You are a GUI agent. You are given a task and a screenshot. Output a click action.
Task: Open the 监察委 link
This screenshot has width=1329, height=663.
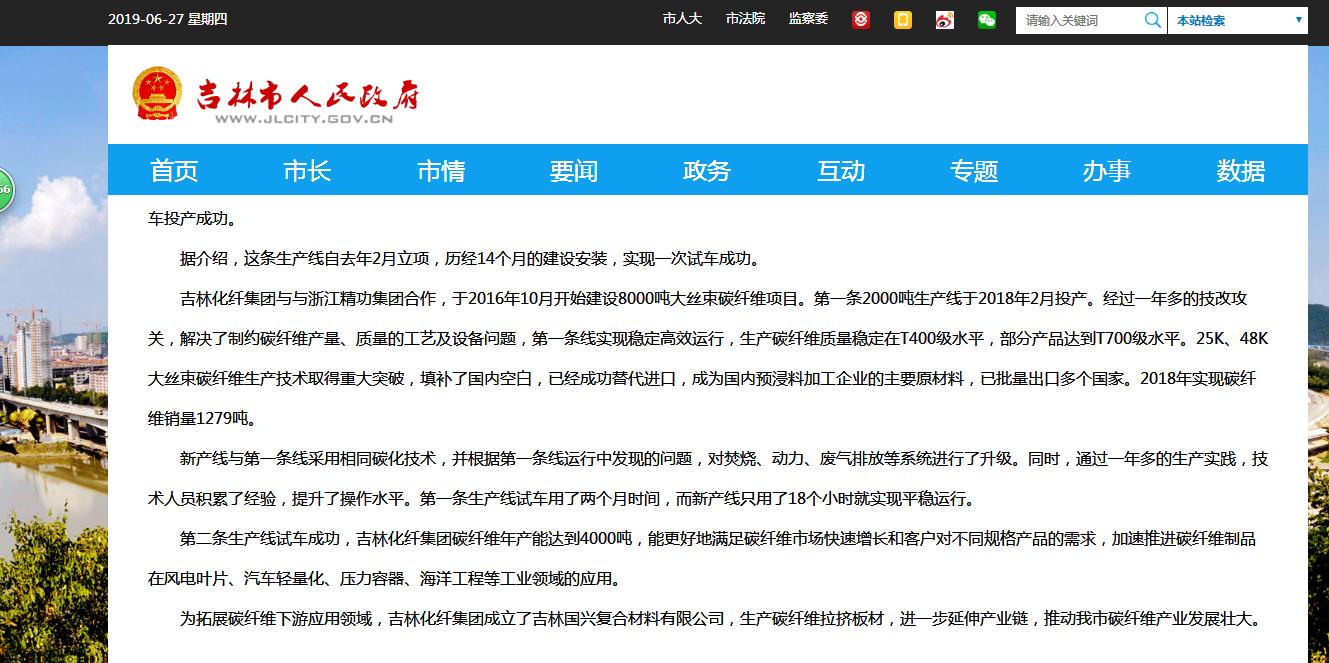pyautogui.click(x=808, y=19)
